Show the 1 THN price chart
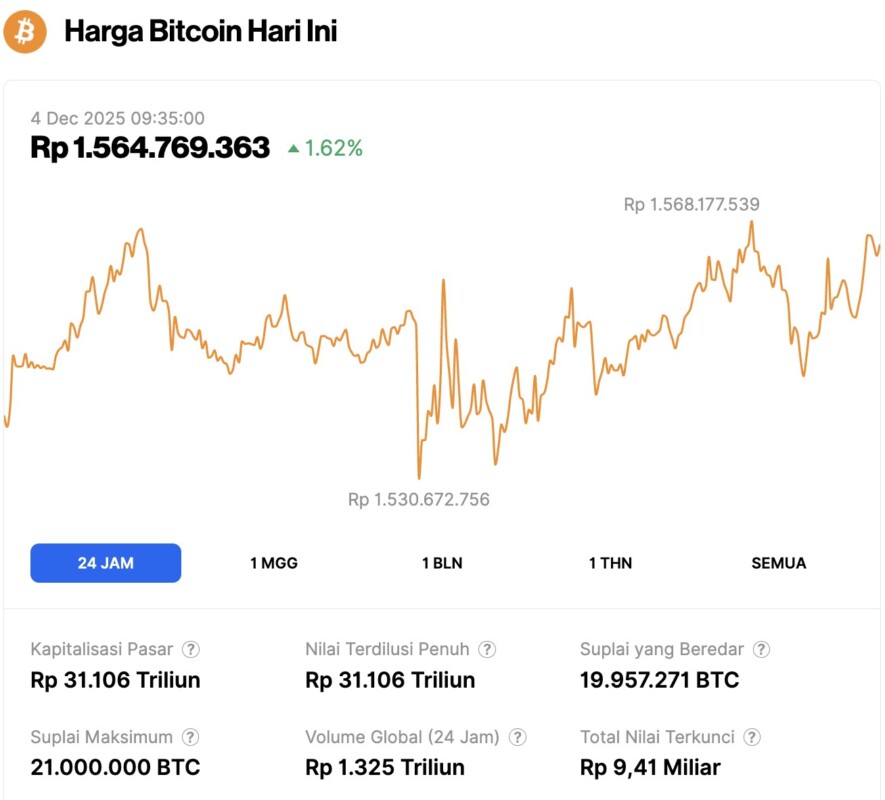The width and height of the screenshot is (885, 800). [x=610, y=563]
